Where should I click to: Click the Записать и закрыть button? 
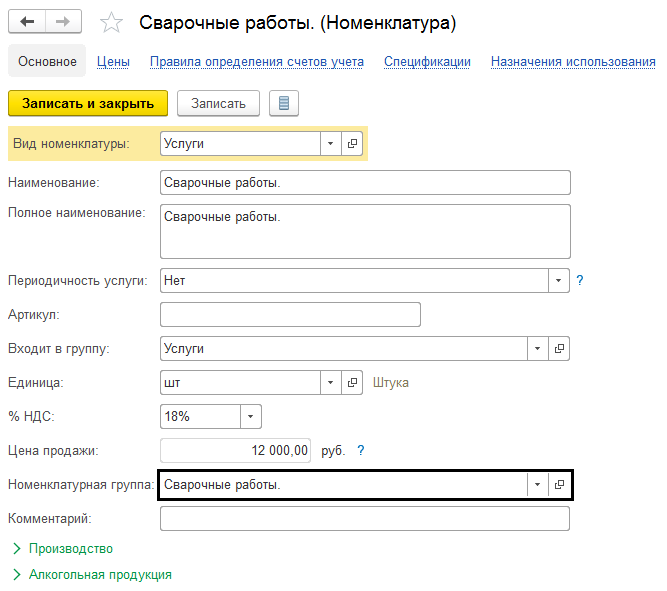[x=88, y=103]
